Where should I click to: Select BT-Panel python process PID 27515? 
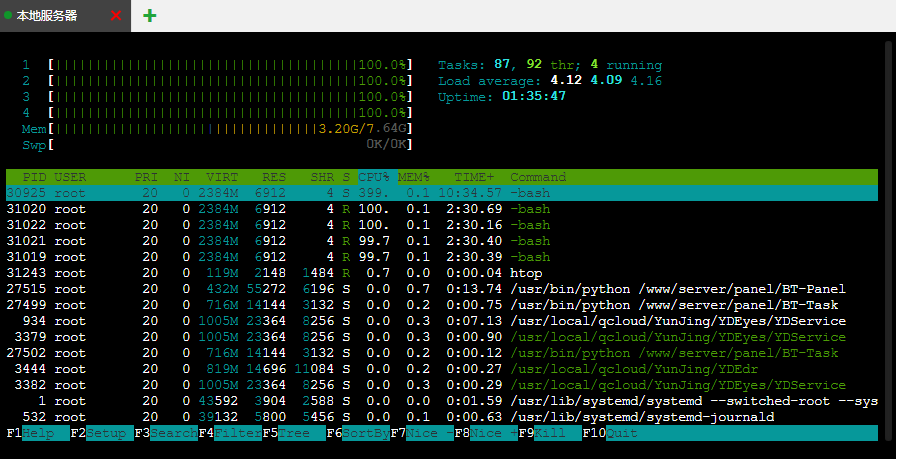click(x=442, y=289)
